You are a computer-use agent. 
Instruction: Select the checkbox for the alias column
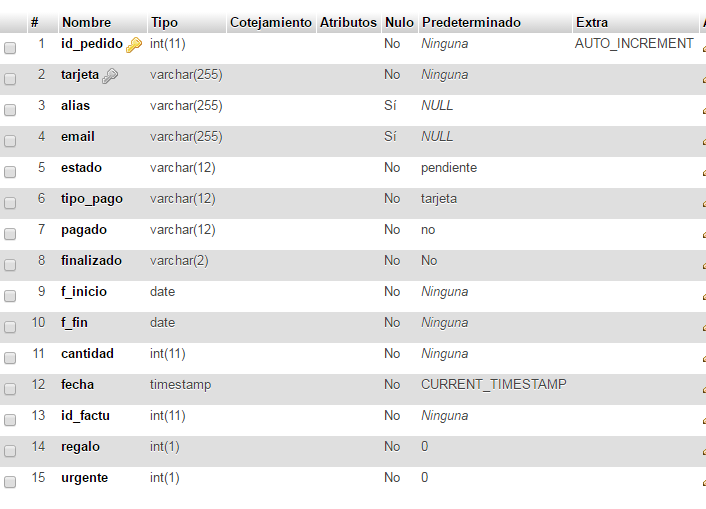pyautogui.click(x=10, y=110)
